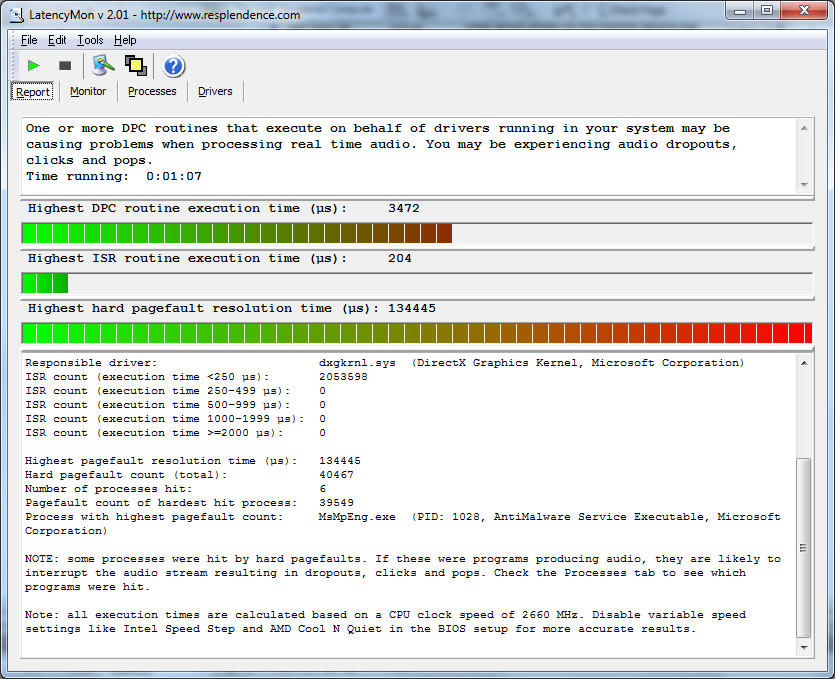This screenshot has width=835, height=679.
Task: Start monitoring with the green play icon
Action: (x=33, y=66)
